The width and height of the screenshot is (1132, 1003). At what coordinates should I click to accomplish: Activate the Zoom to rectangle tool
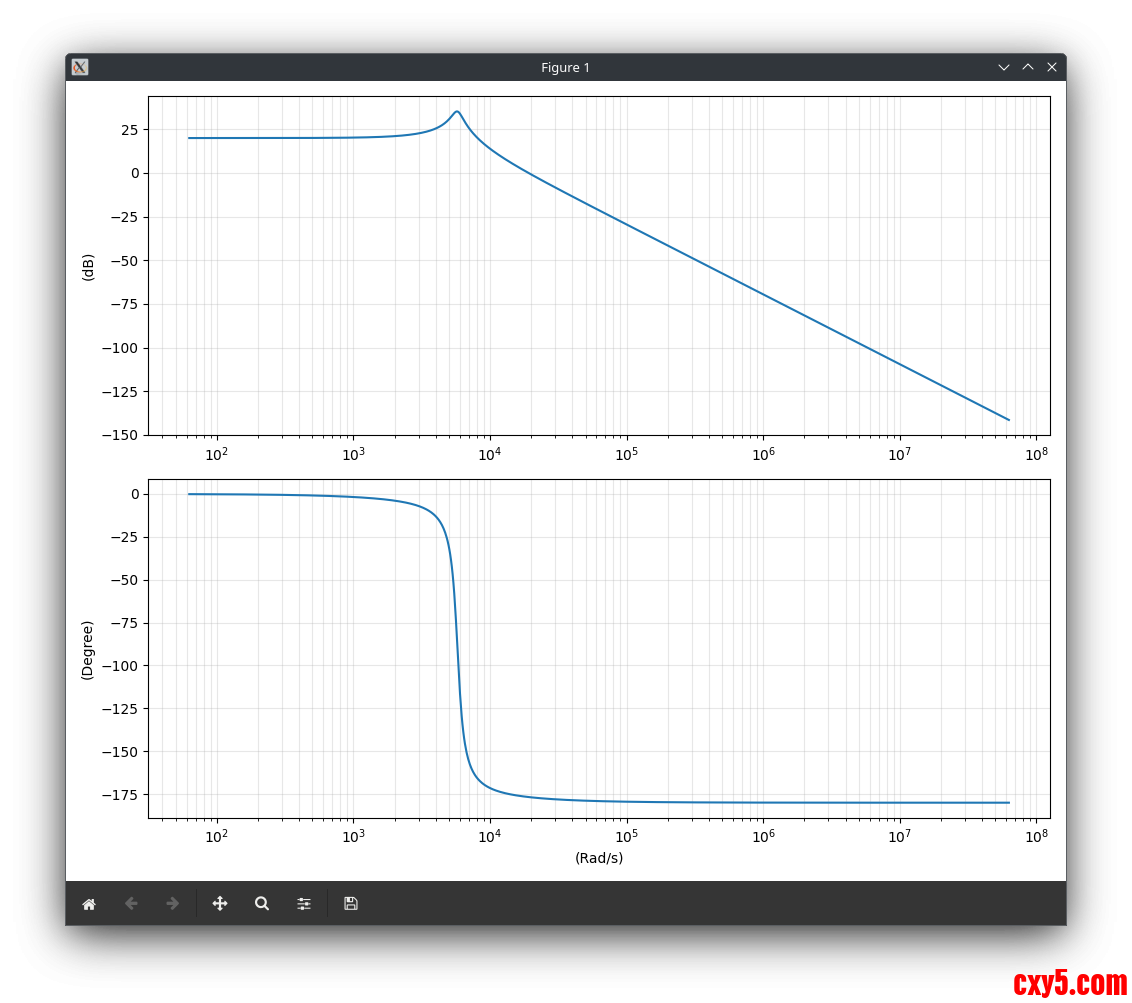click(261, 904)
